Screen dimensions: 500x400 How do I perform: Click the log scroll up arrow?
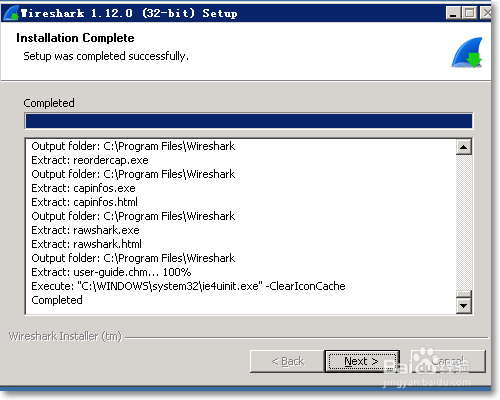[464, 147]
